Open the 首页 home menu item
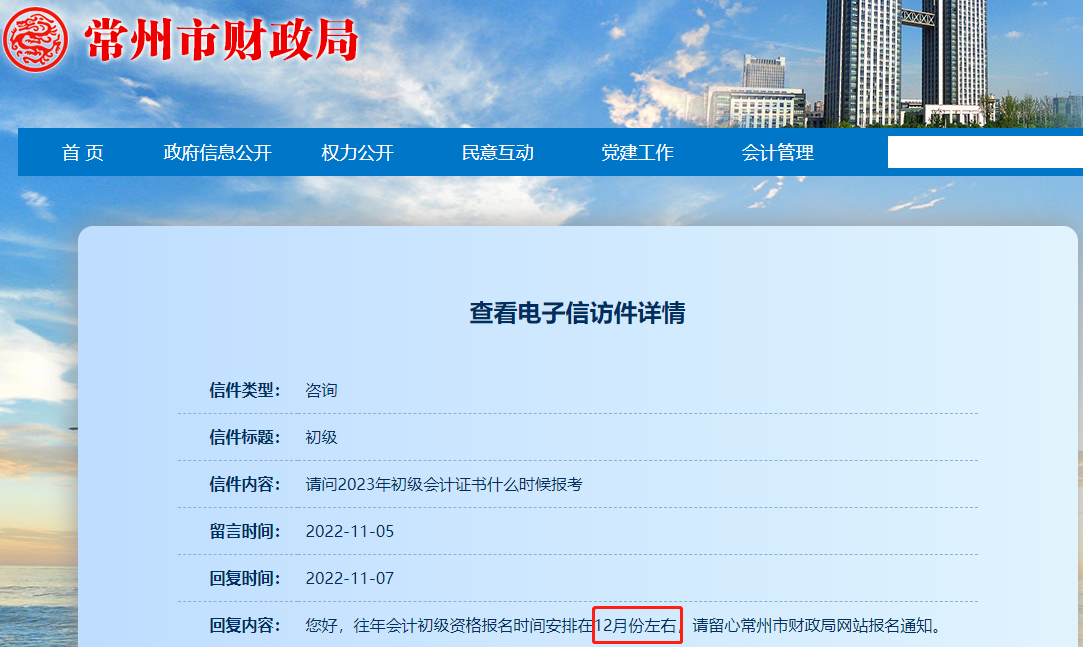This screenshot has height=647, width=1083. [x=83, y=153]
